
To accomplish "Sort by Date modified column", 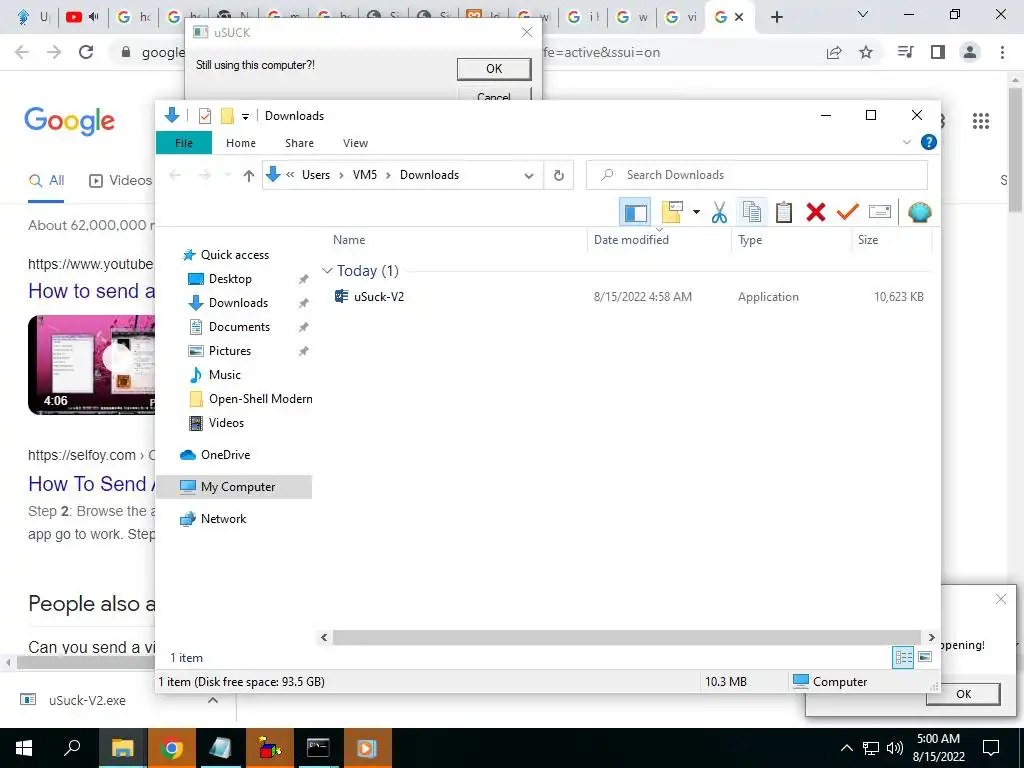I will 631,240.
